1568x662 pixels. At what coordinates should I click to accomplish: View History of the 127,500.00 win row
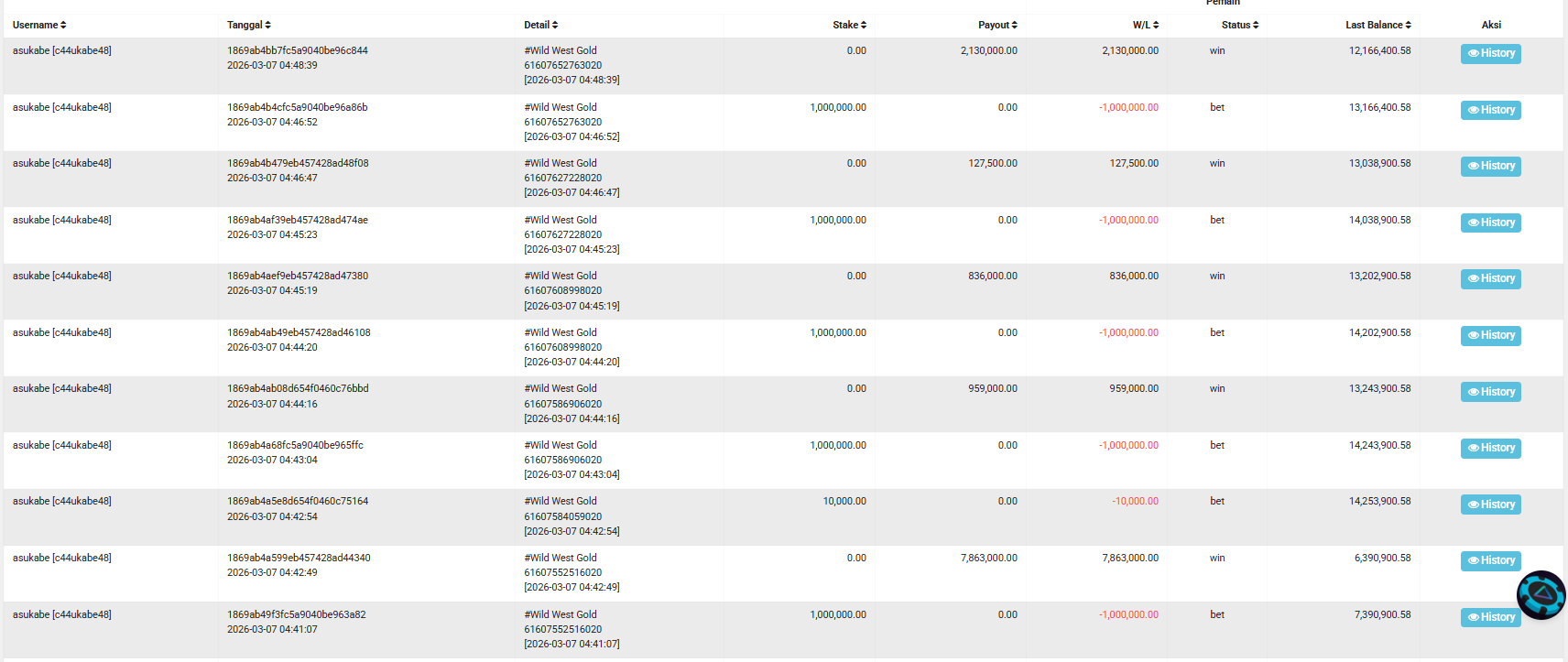[1490, 167]
